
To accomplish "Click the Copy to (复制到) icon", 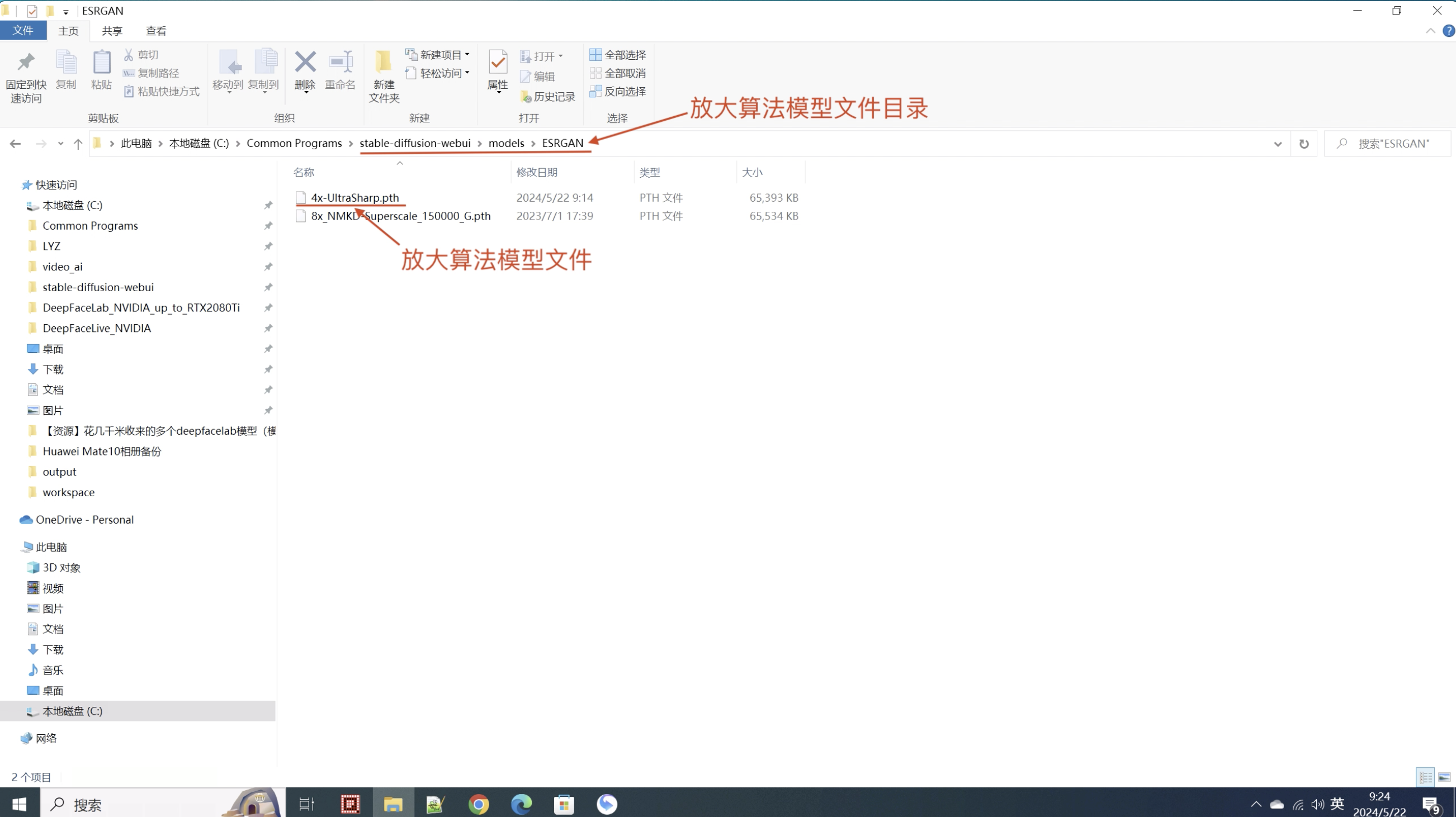I will point(264,62).
